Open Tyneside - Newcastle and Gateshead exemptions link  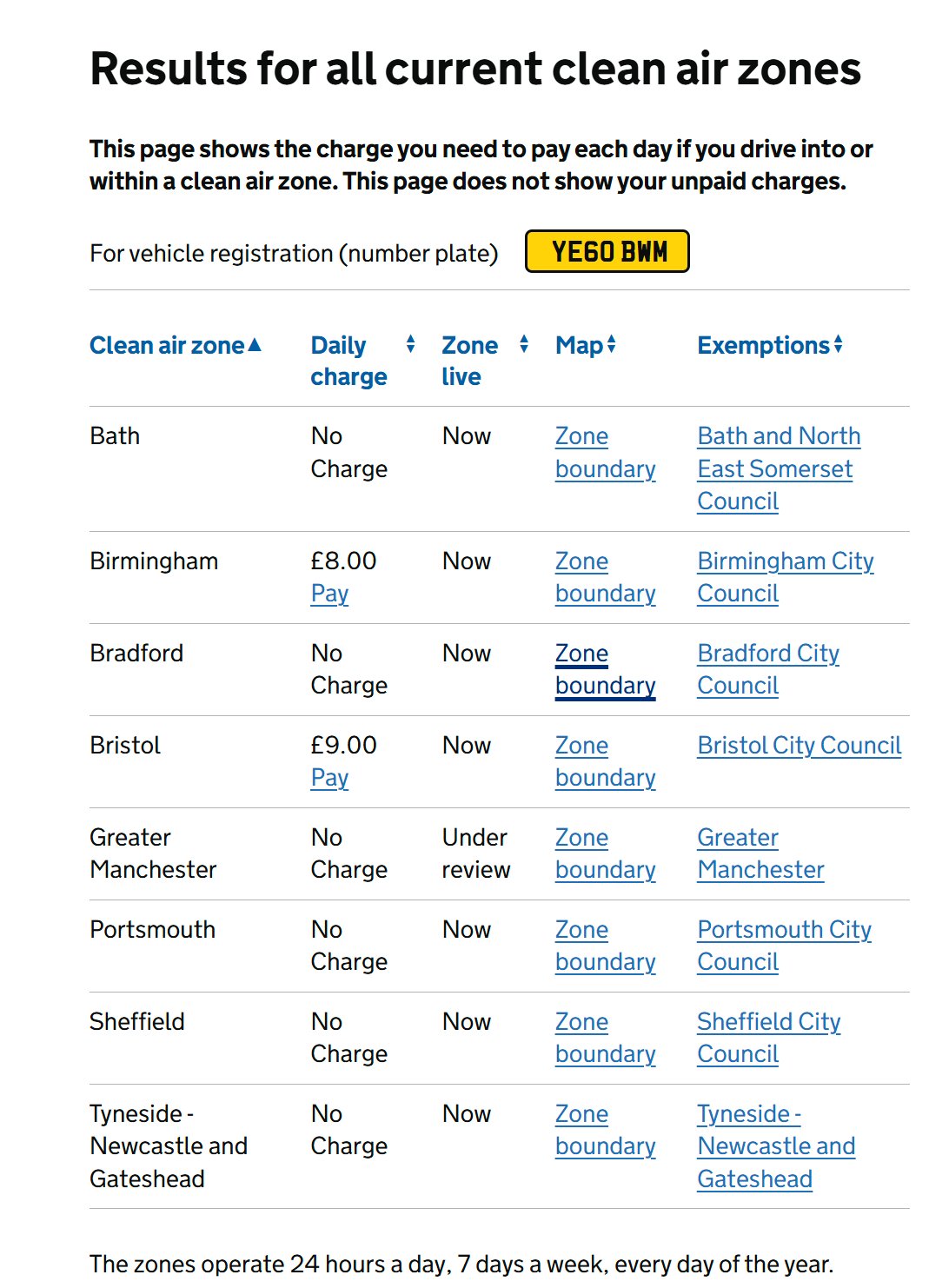tap(776, 1146)
